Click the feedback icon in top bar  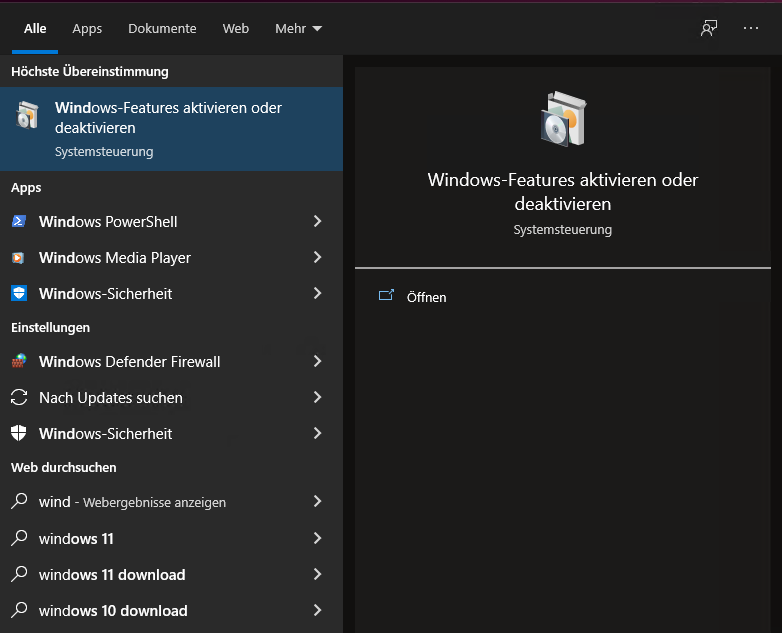coord(709,28)
